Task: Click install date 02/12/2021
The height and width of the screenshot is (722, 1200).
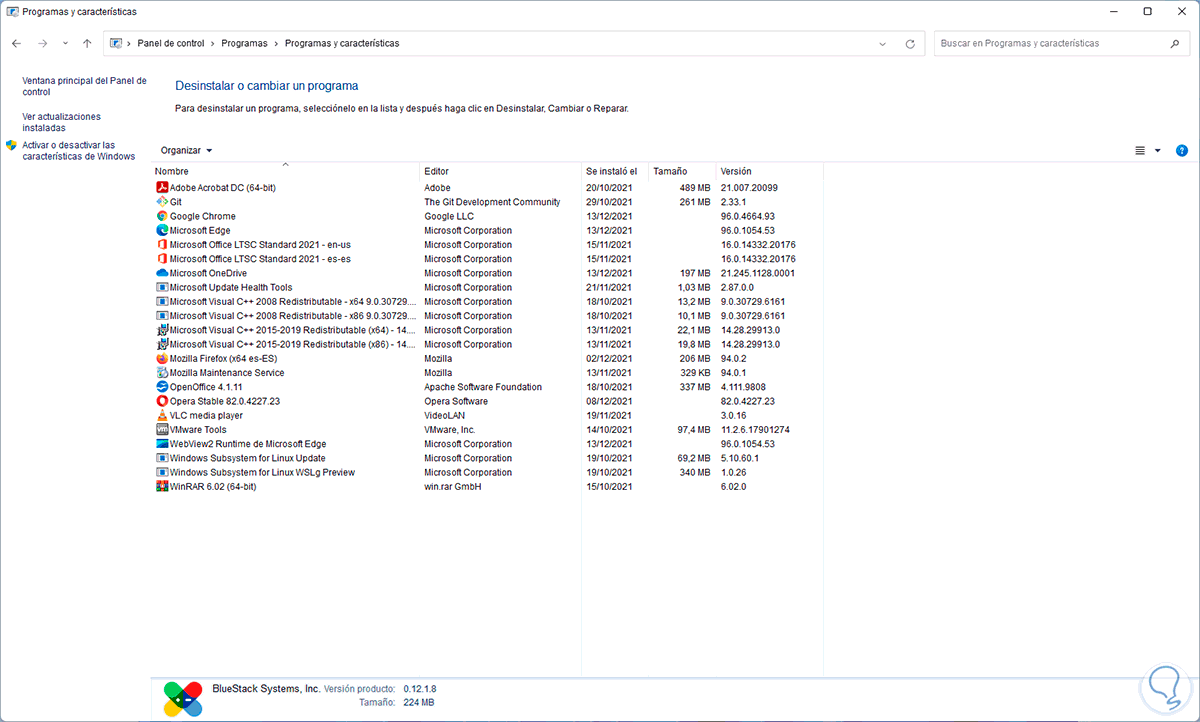Action: (609, 358)
